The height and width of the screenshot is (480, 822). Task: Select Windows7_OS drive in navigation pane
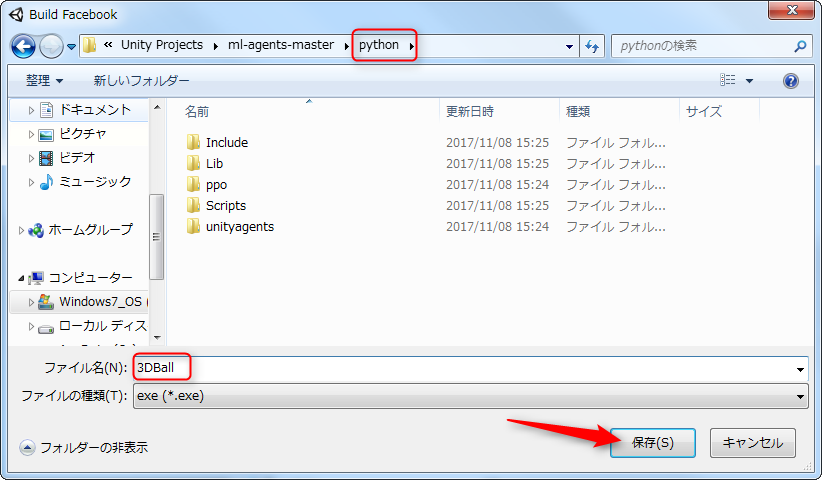tap(101, 302)
